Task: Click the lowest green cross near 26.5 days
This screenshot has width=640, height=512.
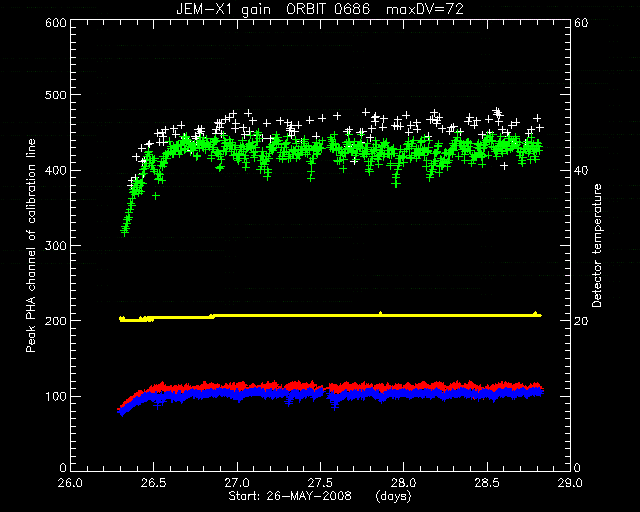Action: (x=156, y=196)
